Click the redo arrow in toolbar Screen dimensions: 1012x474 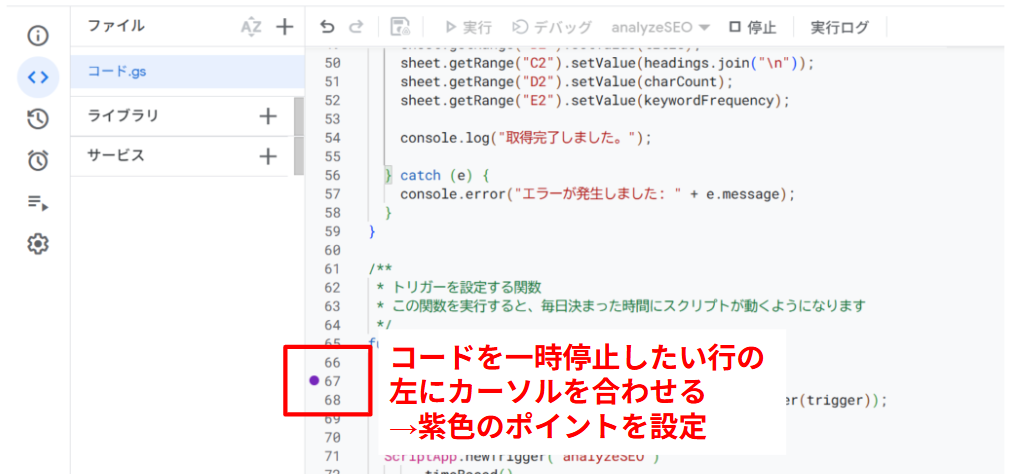pyautogui.click(x=357, y=27)
